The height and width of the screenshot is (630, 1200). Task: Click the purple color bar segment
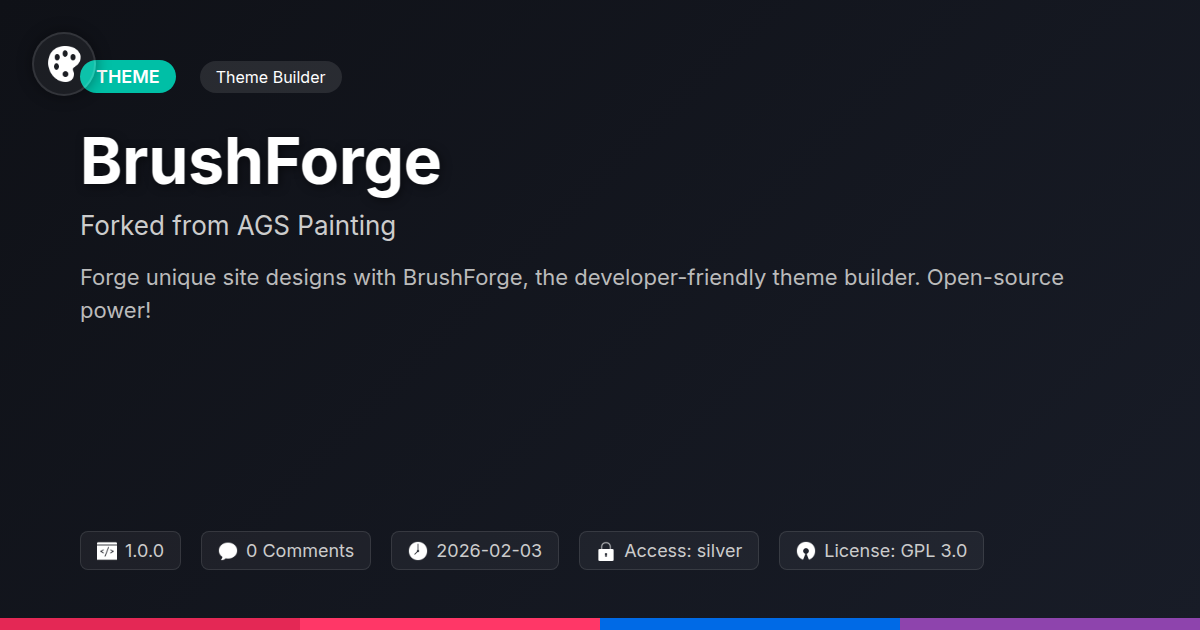(x=1050, y=623)
